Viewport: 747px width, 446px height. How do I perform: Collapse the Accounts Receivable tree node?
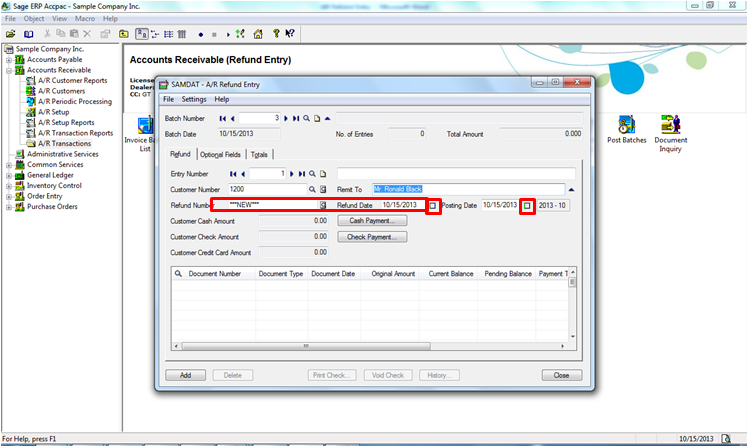(x=9, y=71)
